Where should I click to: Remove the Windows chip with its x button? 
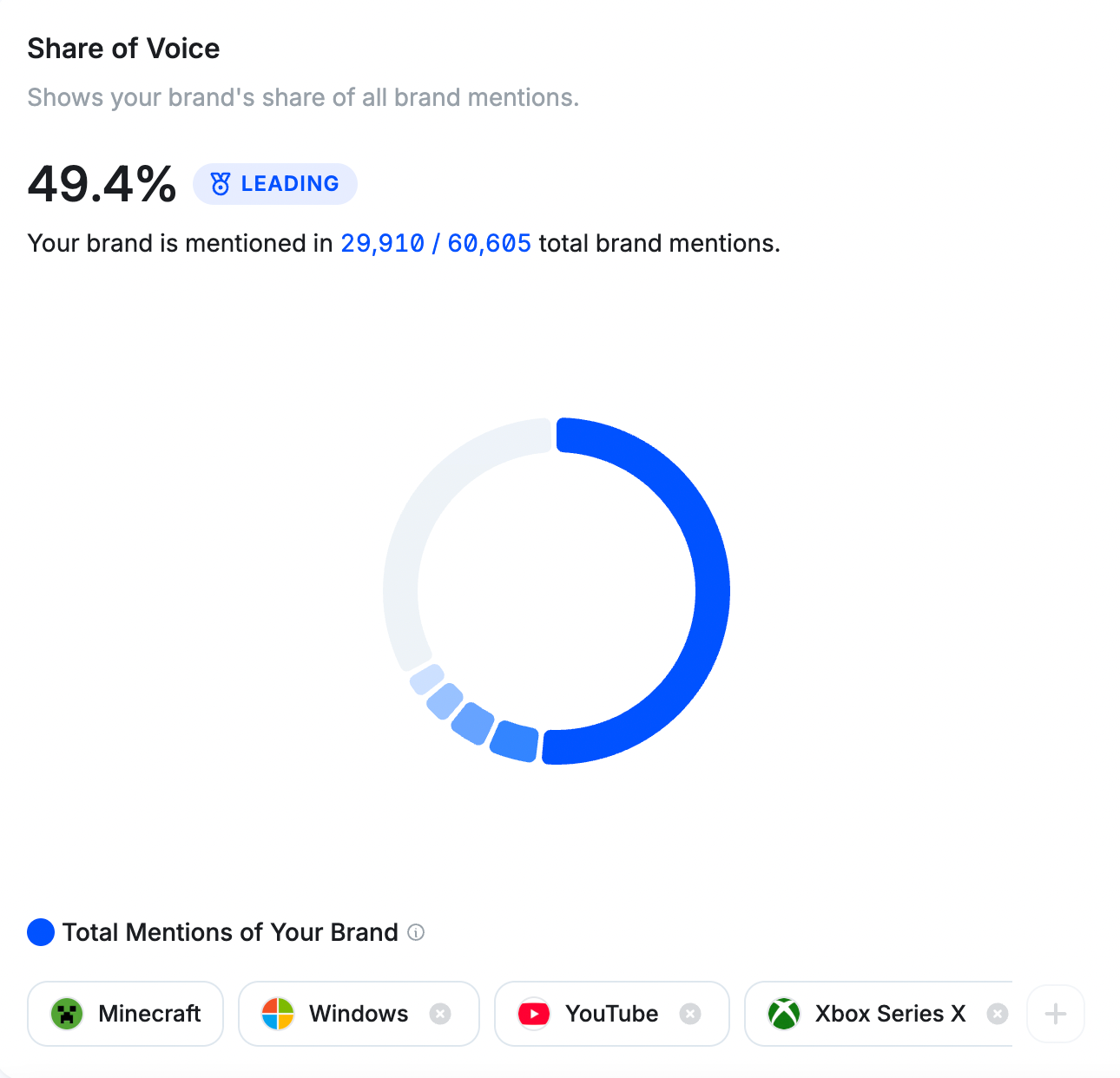click(439, 1013)
